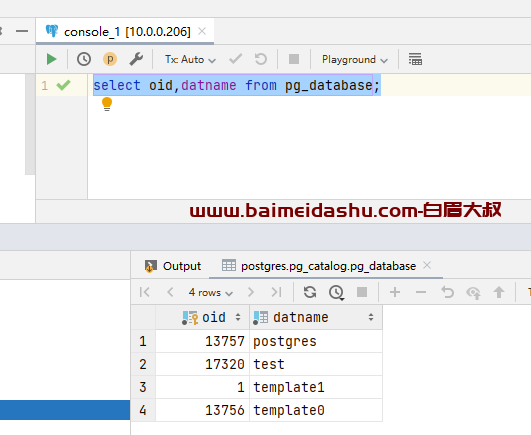Open console settings wrench icon
The image size is (531, 435).
pyautogui.click(x=136, y=59)
